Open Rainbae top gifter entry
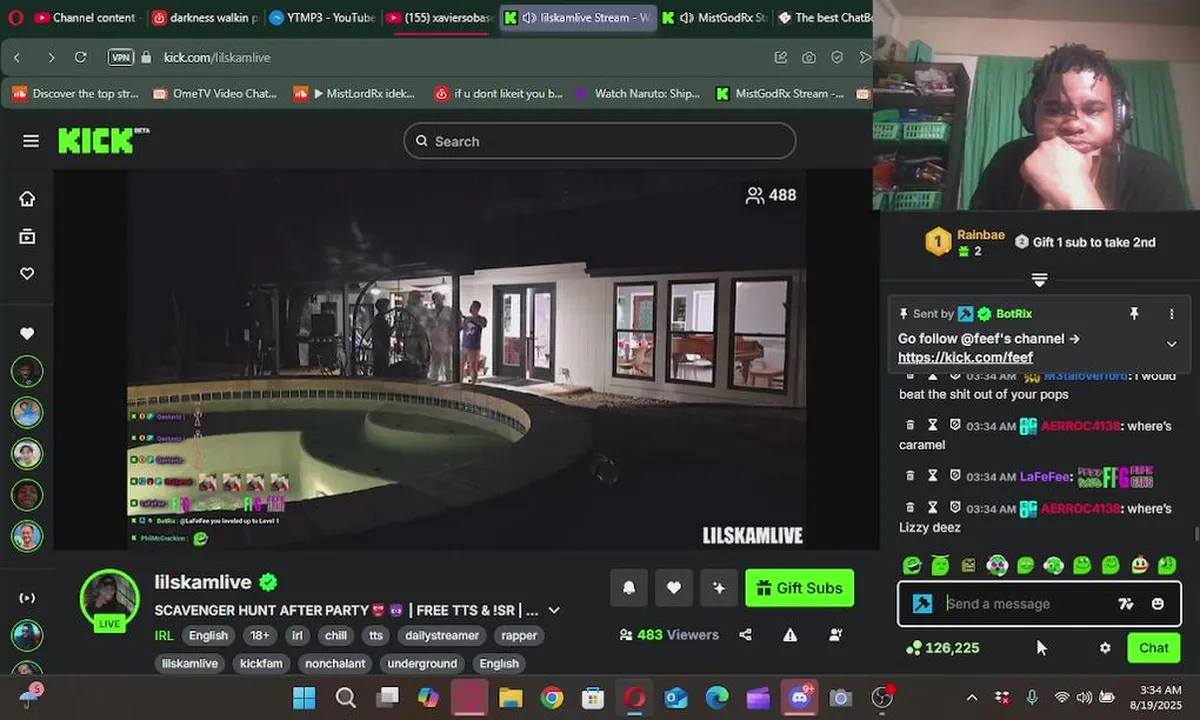Image resolution: width=1200 pixels, height=720 pixels. point(965,242)
